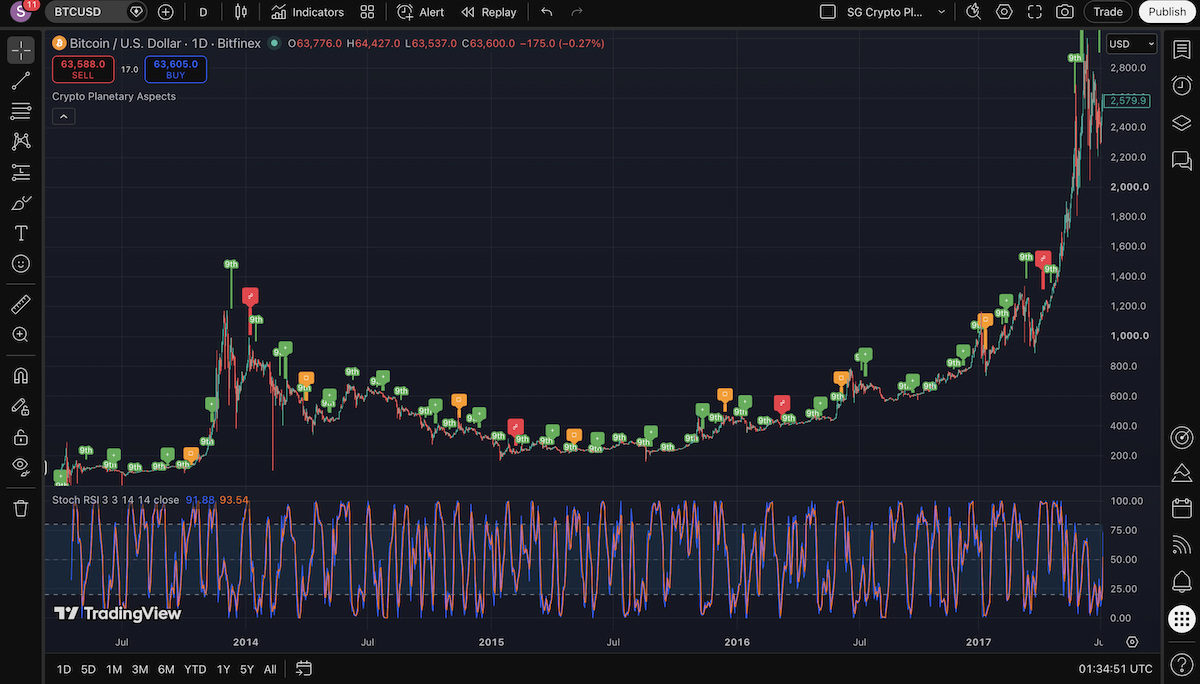Toggle bar Replay mode
The height and width of the screenshot is (684, 1200).
tap(489, 12)
